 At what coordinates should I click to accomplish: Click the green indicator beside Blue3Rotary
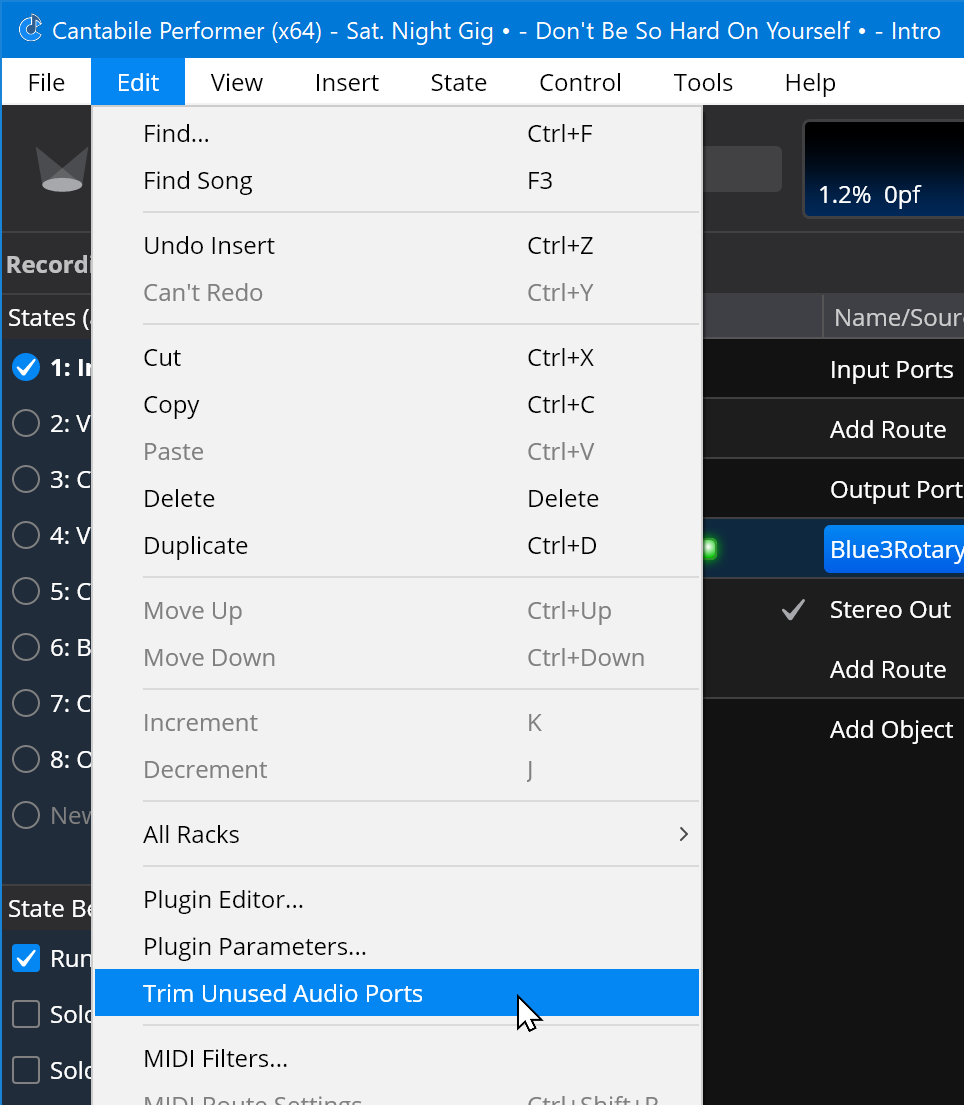711,548
